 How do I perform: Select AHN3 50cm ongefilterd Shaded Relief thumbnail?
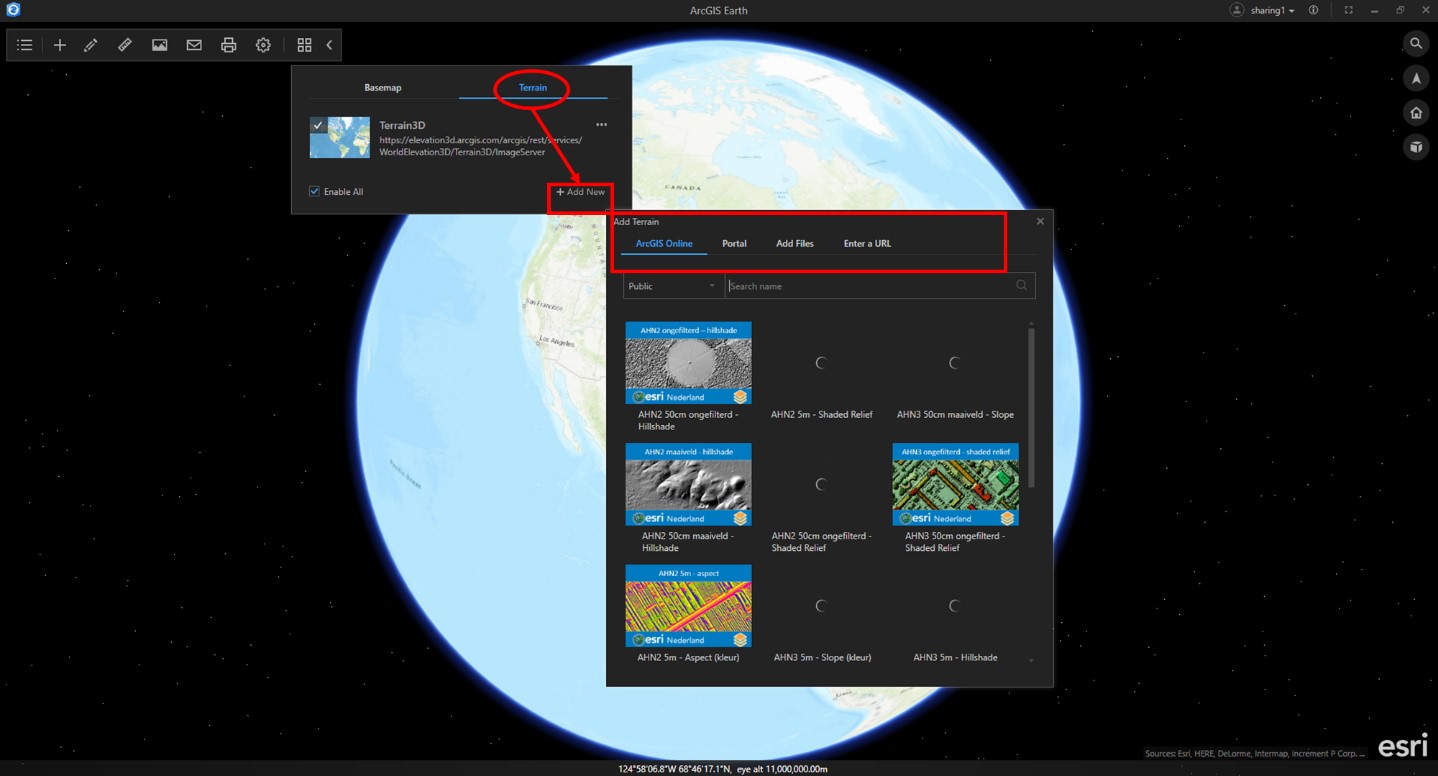pos(955,484)
